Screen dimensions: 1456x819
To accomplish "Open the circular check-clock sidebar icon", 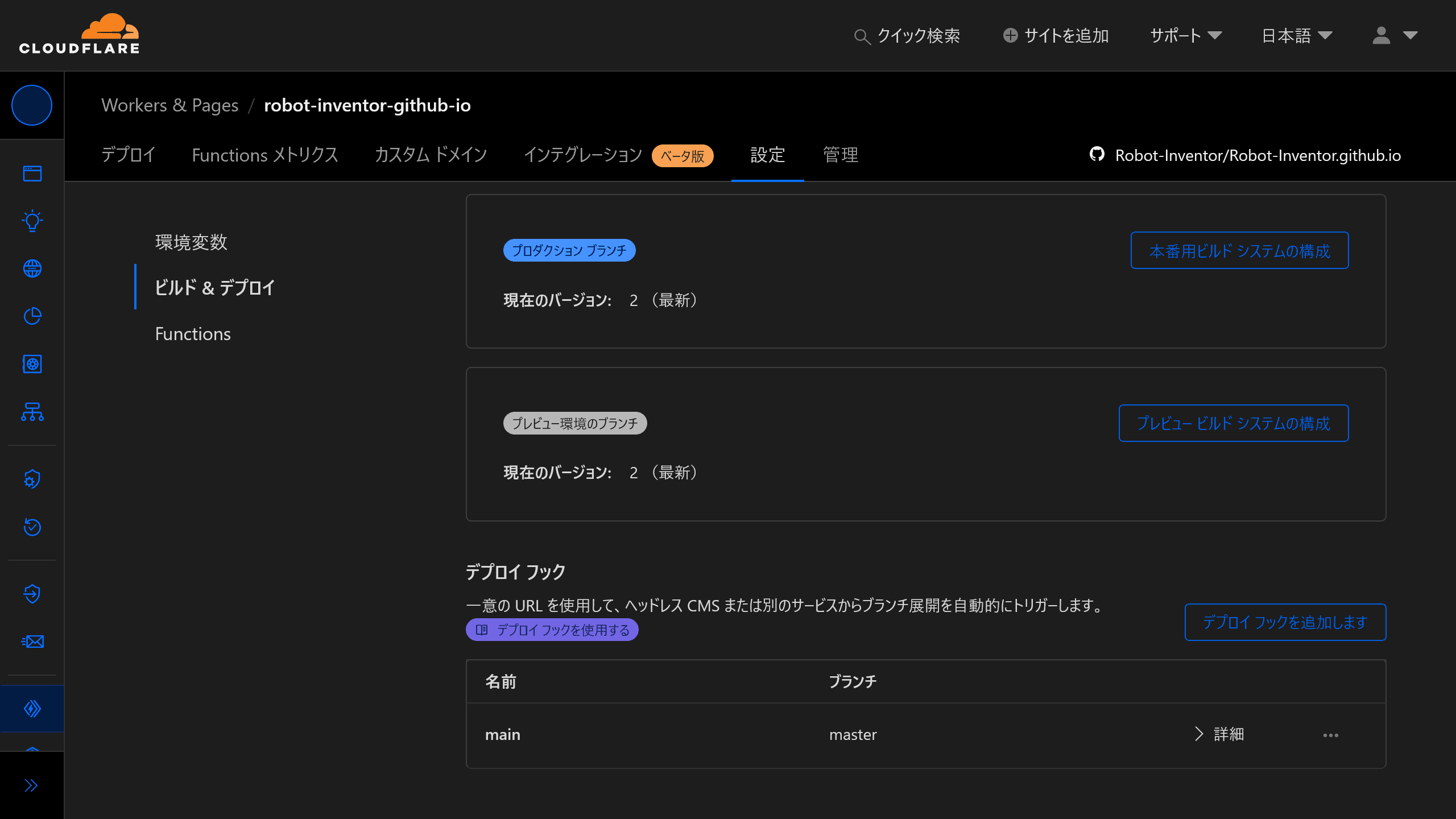I will pos(32,527).
